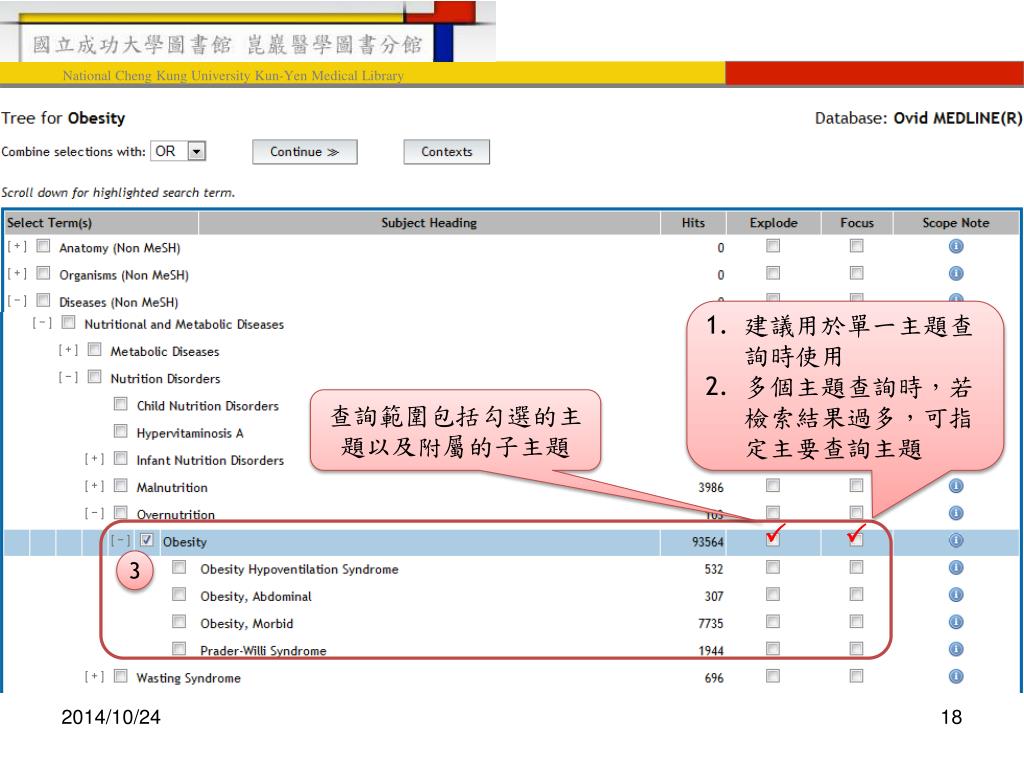Uncheck the Obesity select term checkbox

(x=146, y=539)
